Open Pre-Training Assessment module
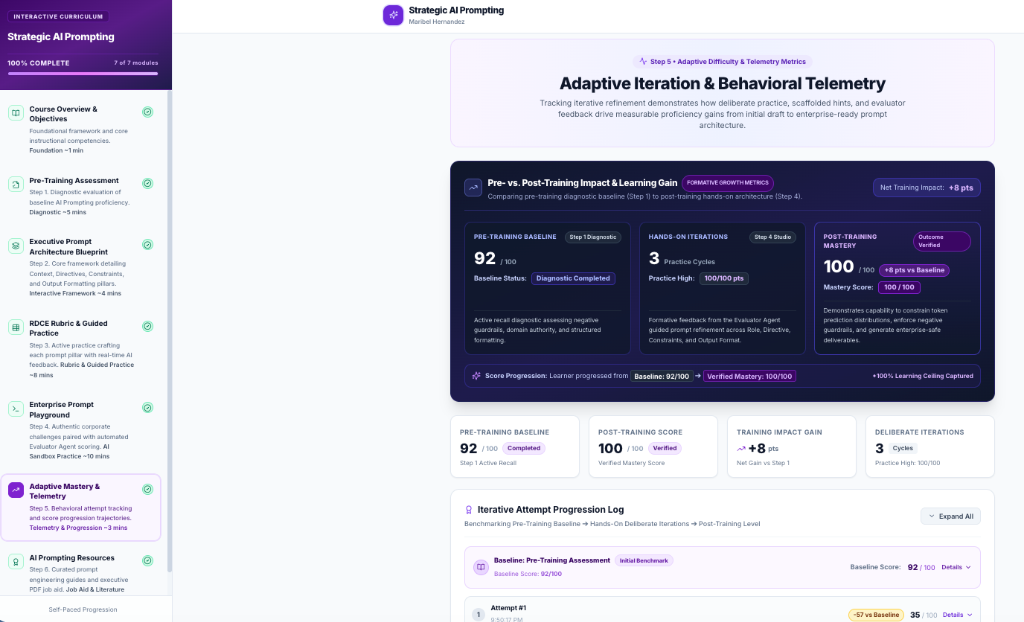This screenshot has width=1024, height=622. [x=81, y=195]
